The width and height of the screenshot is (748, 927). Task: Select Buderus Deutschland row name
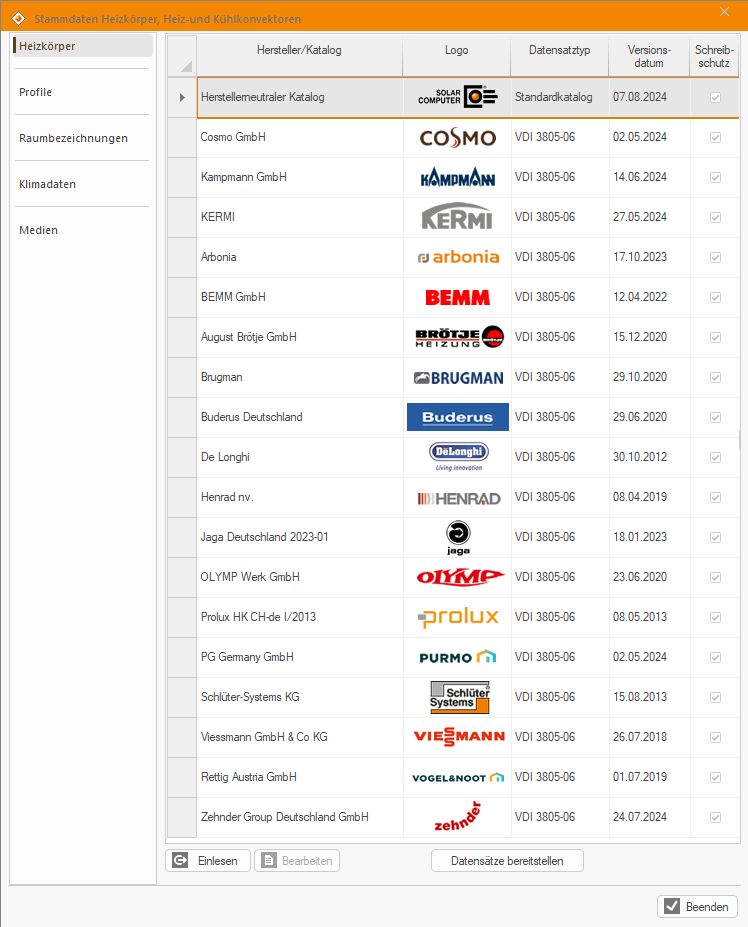click(251, 417)
